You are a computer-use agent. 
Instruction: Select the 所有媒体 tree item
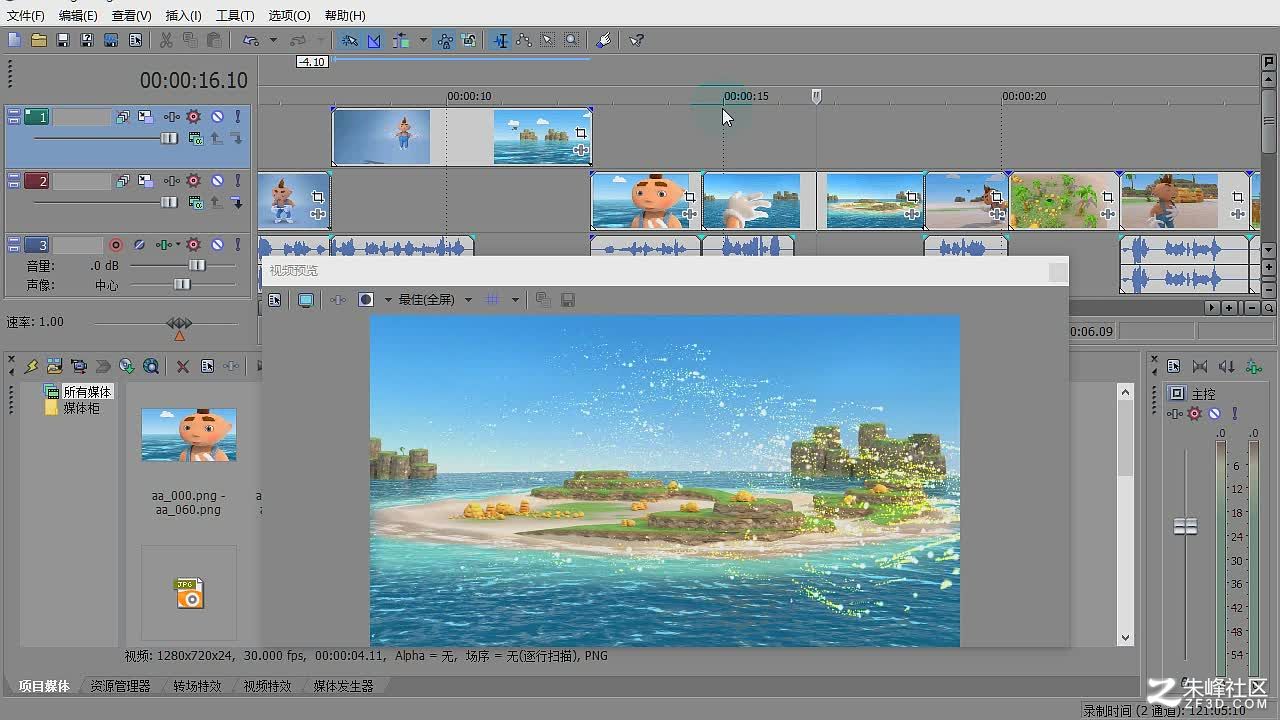tap(87, 392)
